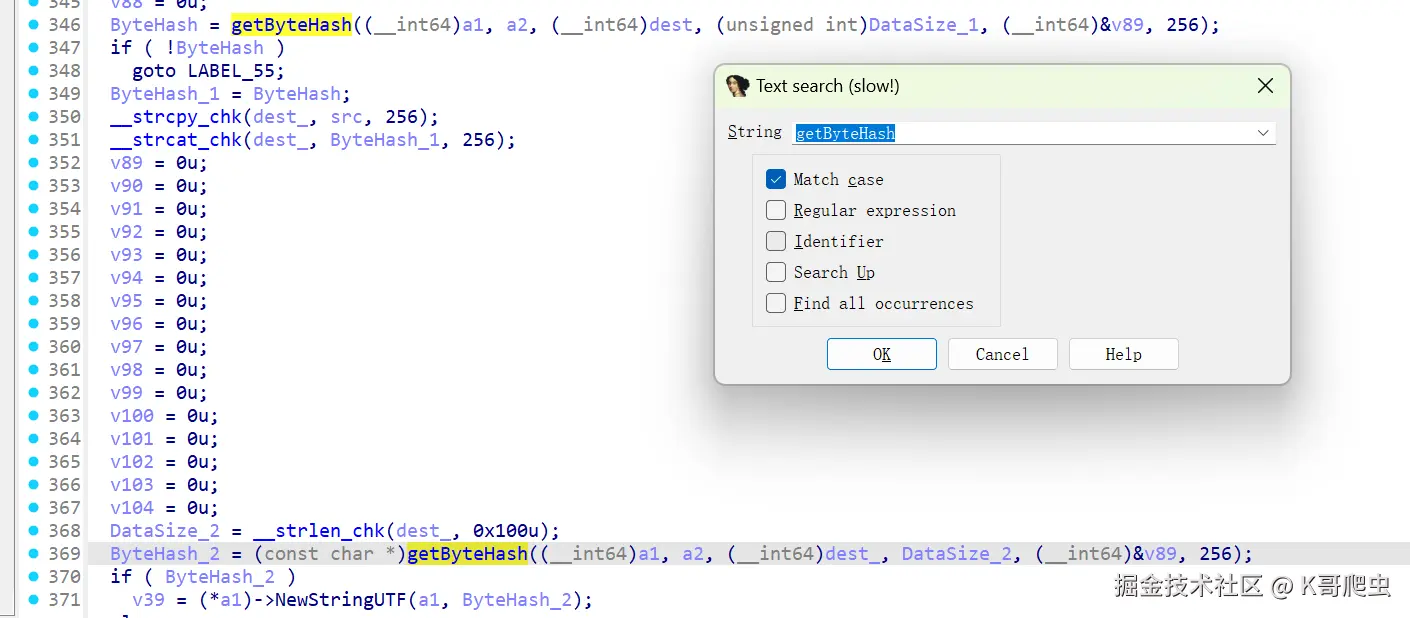The height and width of the screenshot is (618, 1410).
Task: Toggle breakpoint dot on line 352
Action: point(34,162)
